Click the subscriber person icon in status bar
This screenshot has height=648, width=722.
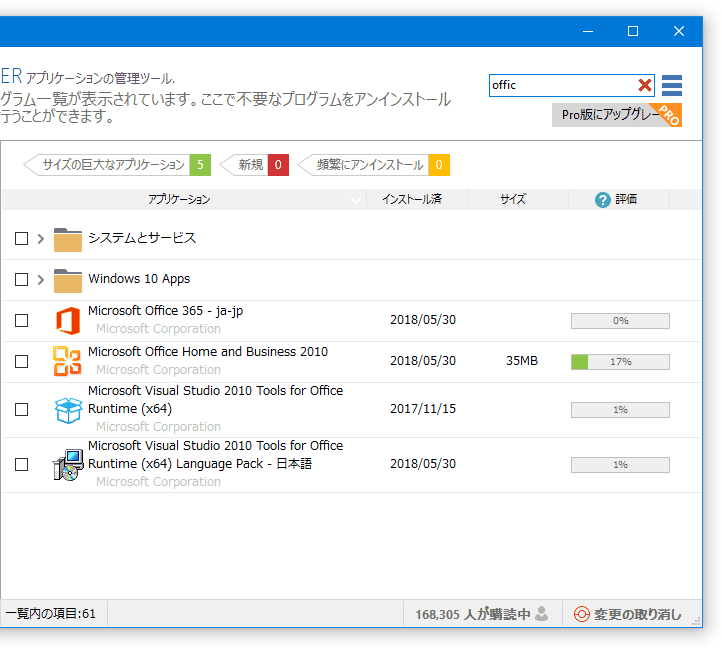click(542, 613)
